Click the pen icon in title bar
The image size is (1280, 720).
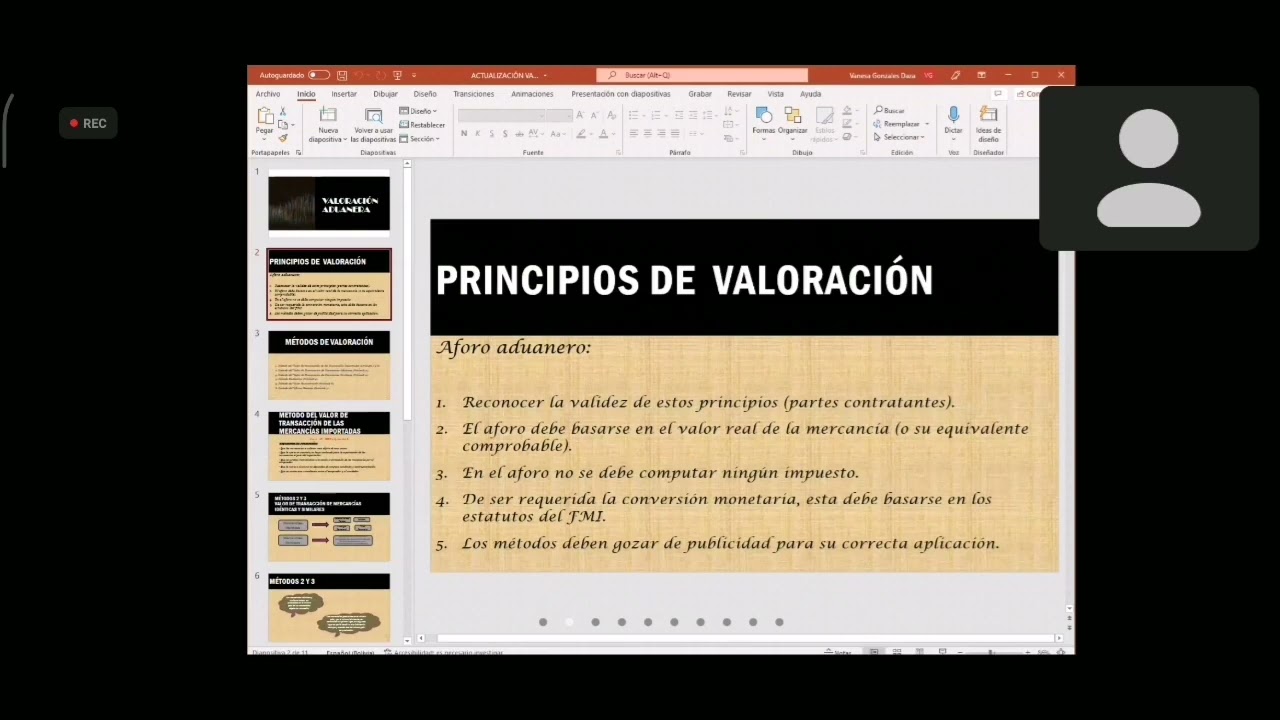[x=955, y=75]
